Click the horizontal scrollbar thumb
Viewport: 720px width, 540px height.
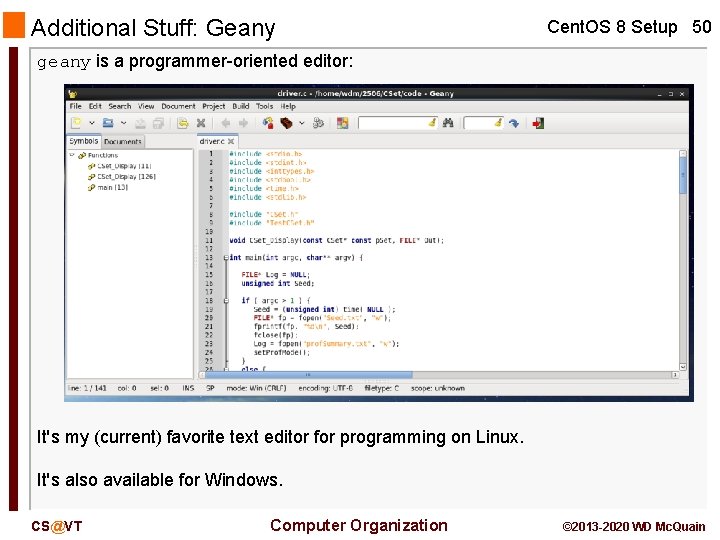pos(309,375)
